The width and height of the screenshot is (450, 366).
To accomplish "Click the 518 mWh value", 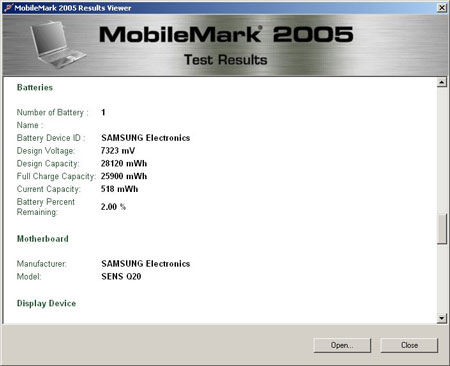I will [119, 189].
